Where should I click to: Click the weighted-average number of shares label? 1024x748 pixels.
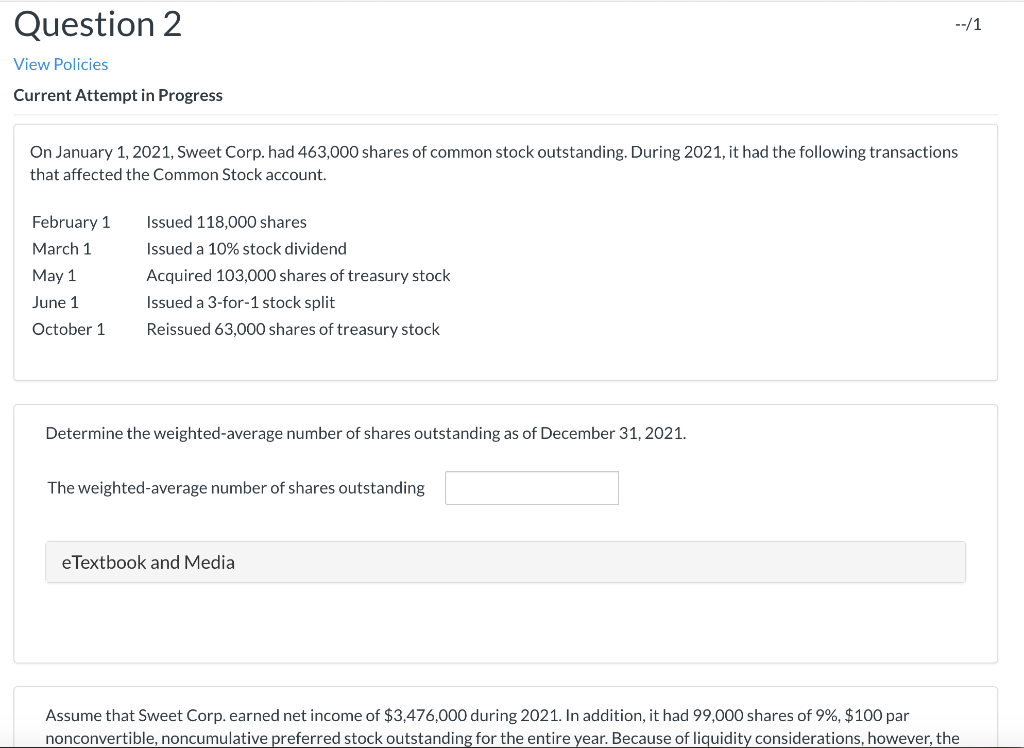[236, 488]
